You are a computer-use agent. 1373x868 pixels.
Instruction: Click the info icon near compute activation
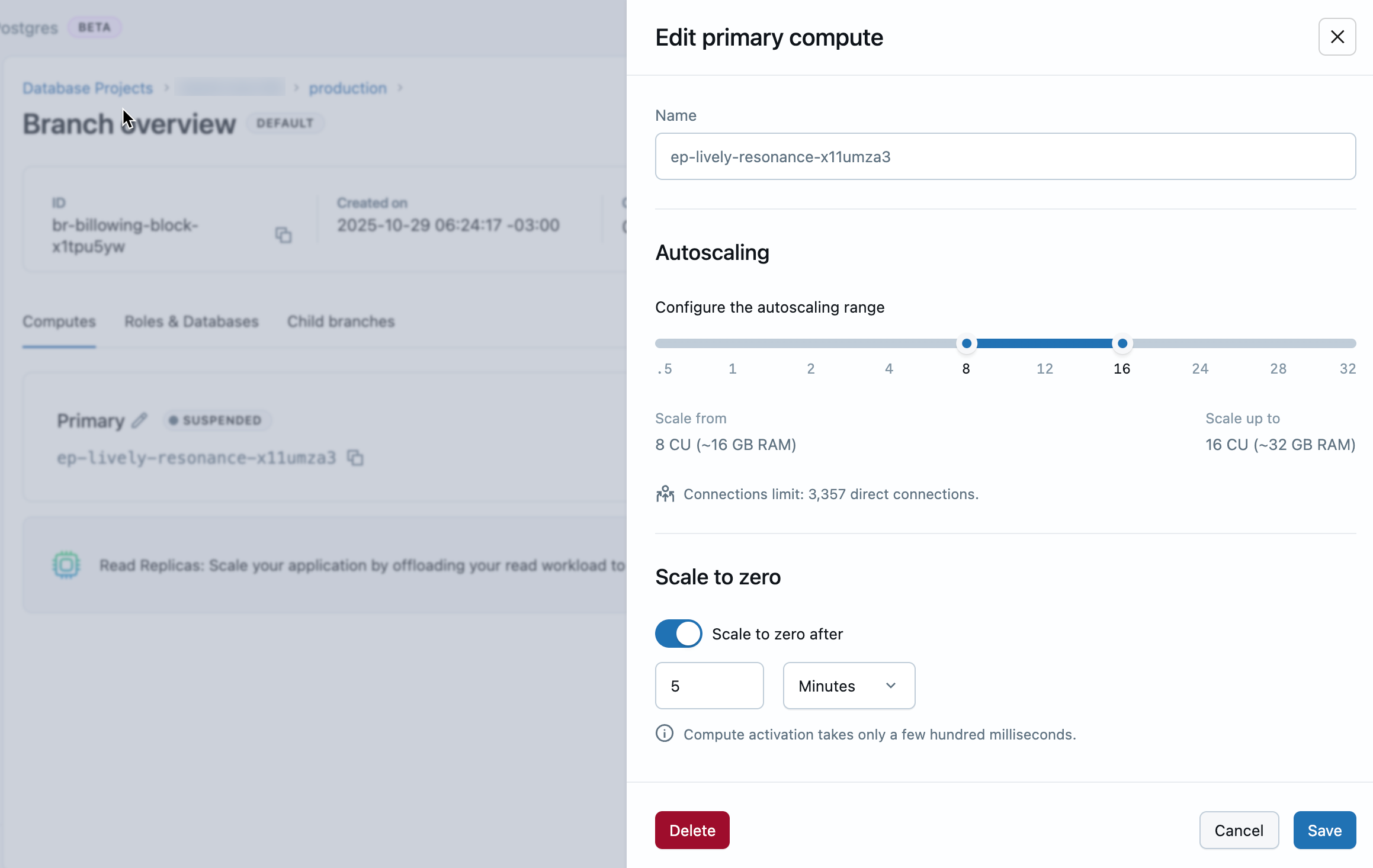coord(665,734)
